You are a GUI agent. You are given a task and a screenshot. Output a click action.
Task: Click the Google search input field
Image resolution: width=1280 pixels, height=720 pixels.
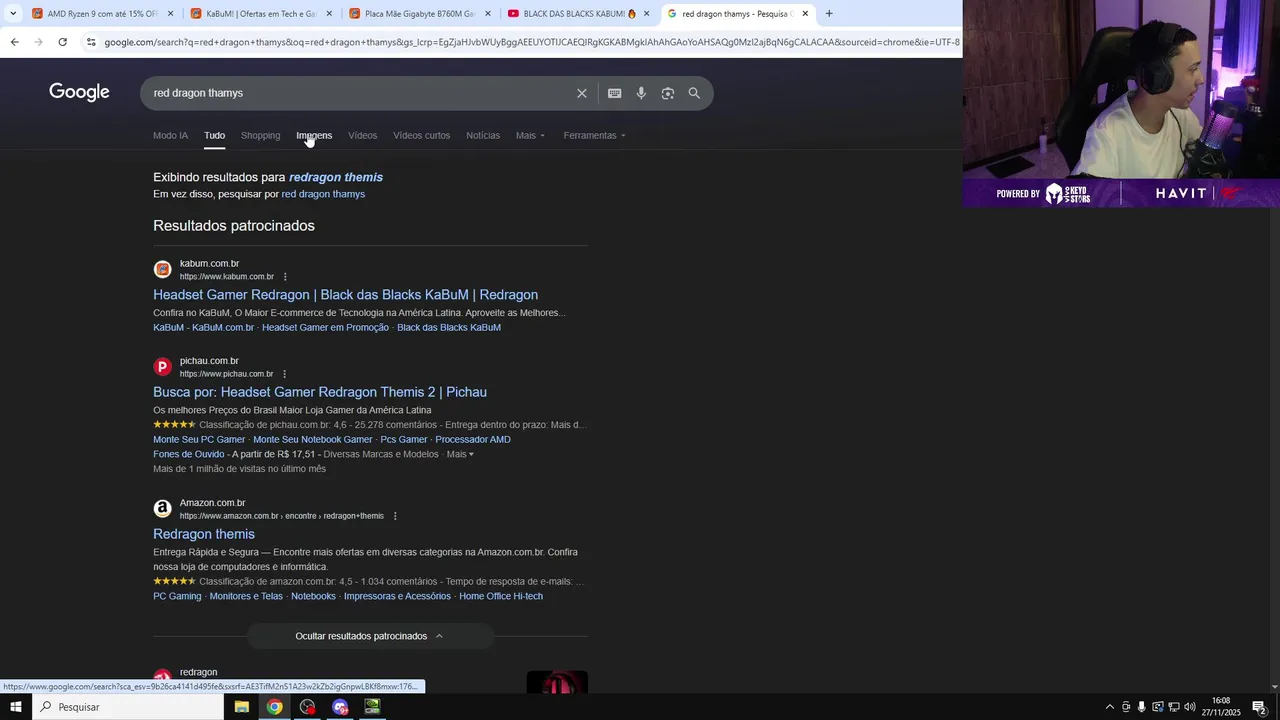(360, 93)
